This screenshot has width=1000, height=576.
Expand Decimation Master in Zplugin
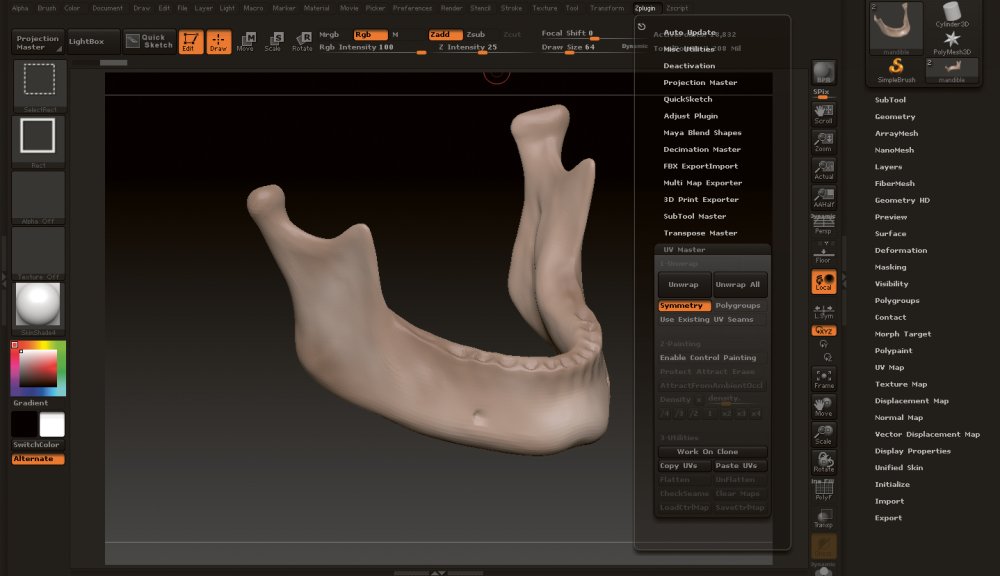[x=702, y=149]
